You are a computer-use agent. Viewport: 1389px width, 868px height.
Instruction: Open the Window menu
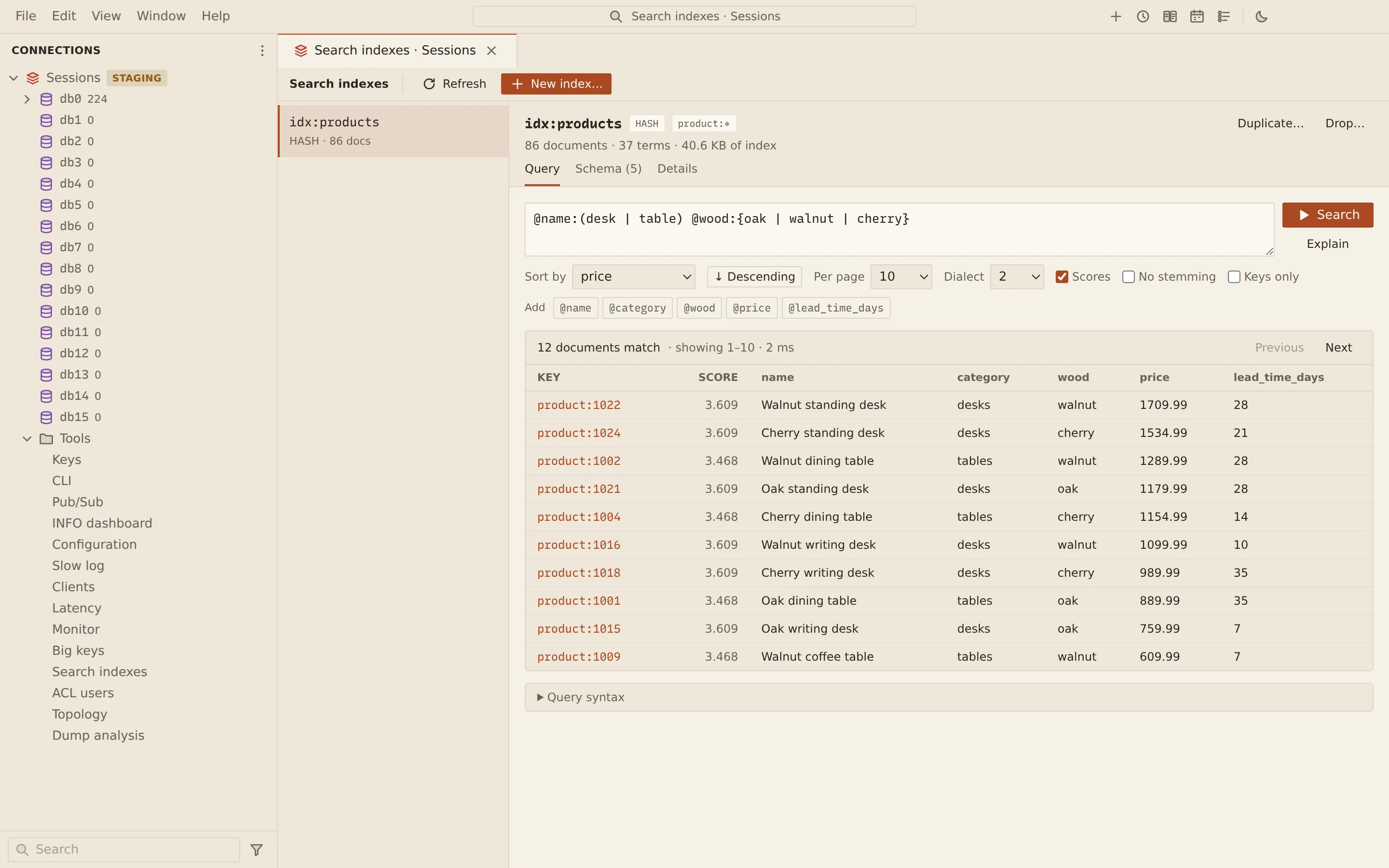[161, 16]
